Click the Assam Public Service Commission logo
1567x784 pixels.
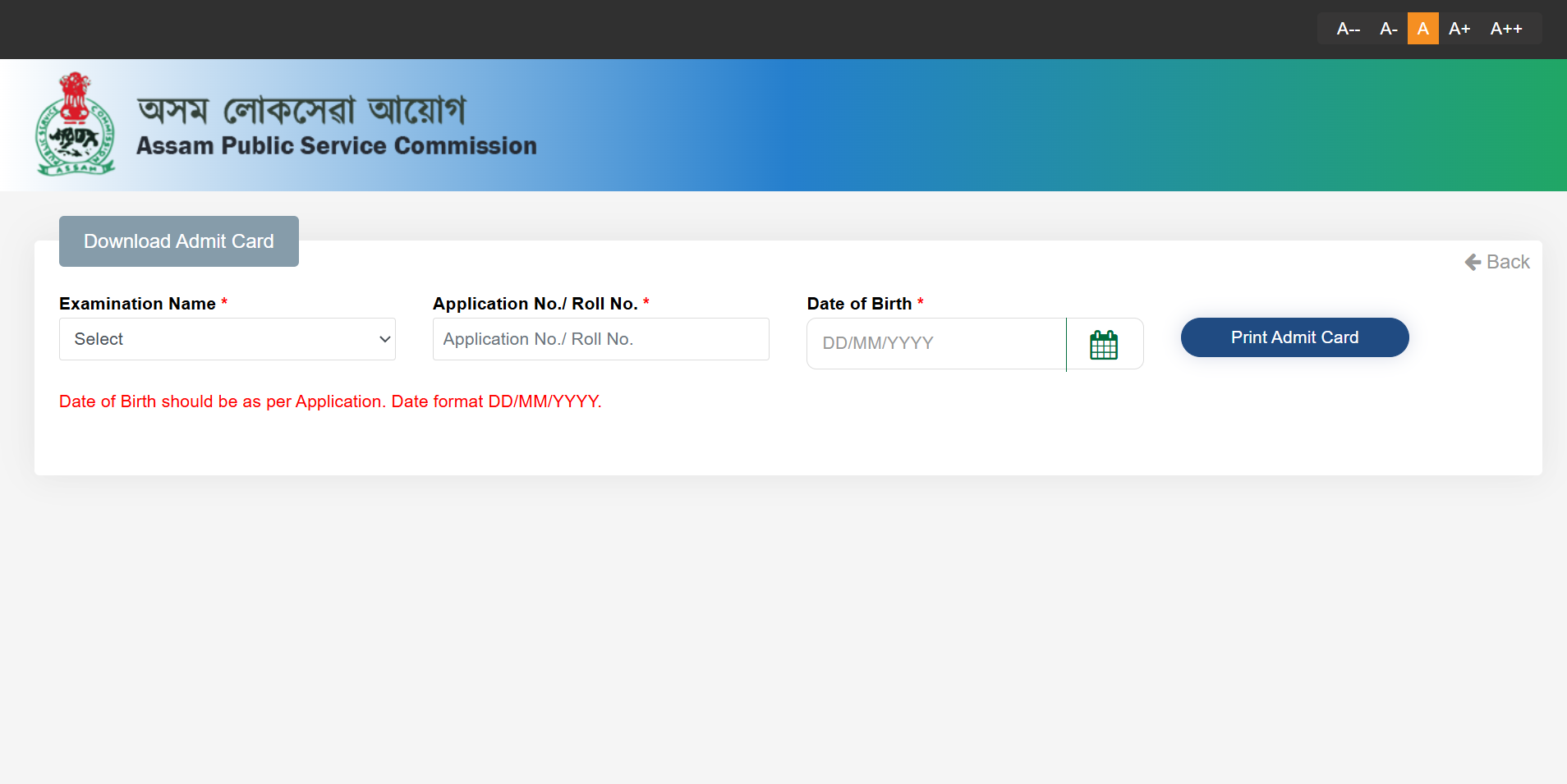coord(76,124)
